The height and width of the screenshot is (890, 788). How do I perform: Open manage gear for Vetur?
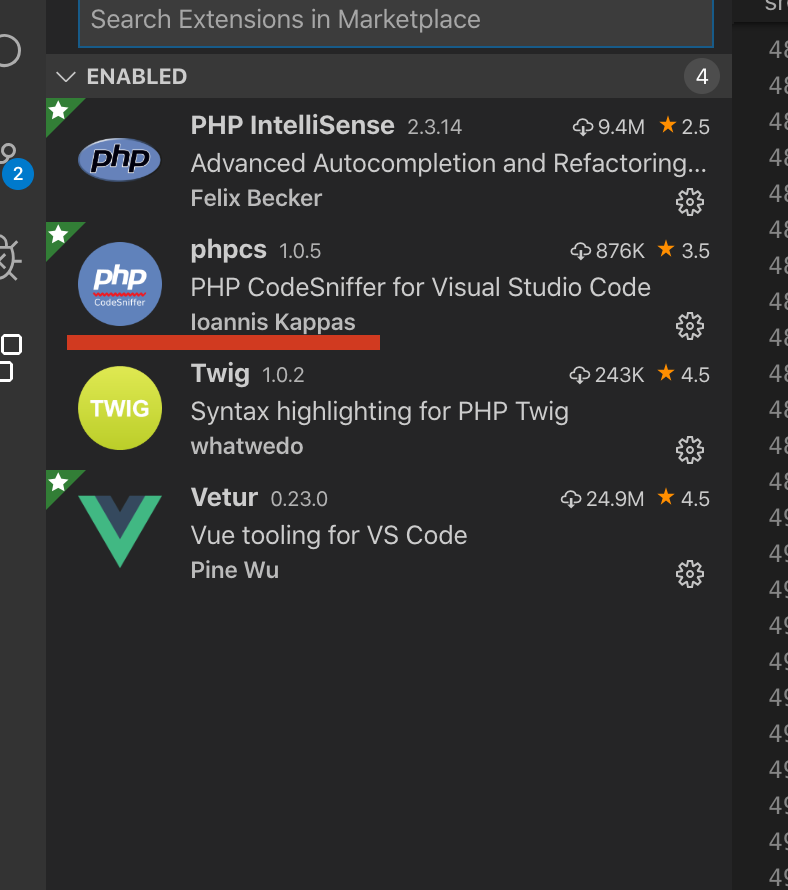(690, 574)
